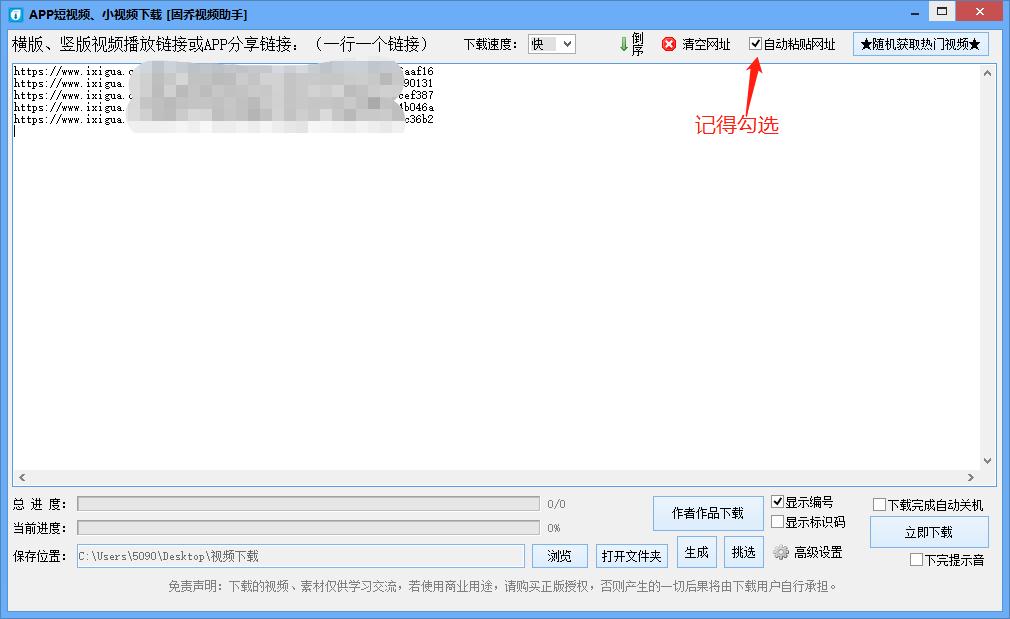Select a speed from the 快 combo box
Viewport: 1010px width, 619px height.
pyautogui.click(x=551, y=43)
